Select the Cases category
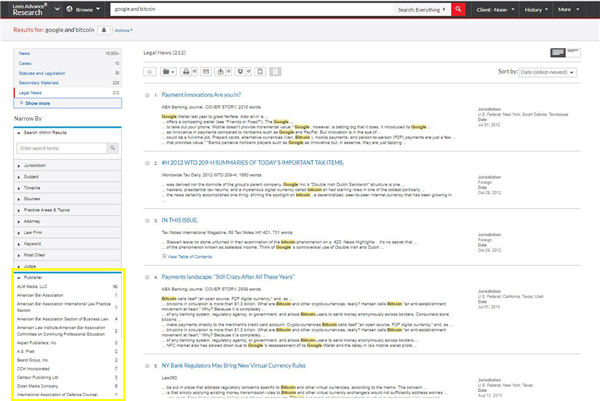The width and height of the screenshot is (600, 401). click(x=68, y=63)
